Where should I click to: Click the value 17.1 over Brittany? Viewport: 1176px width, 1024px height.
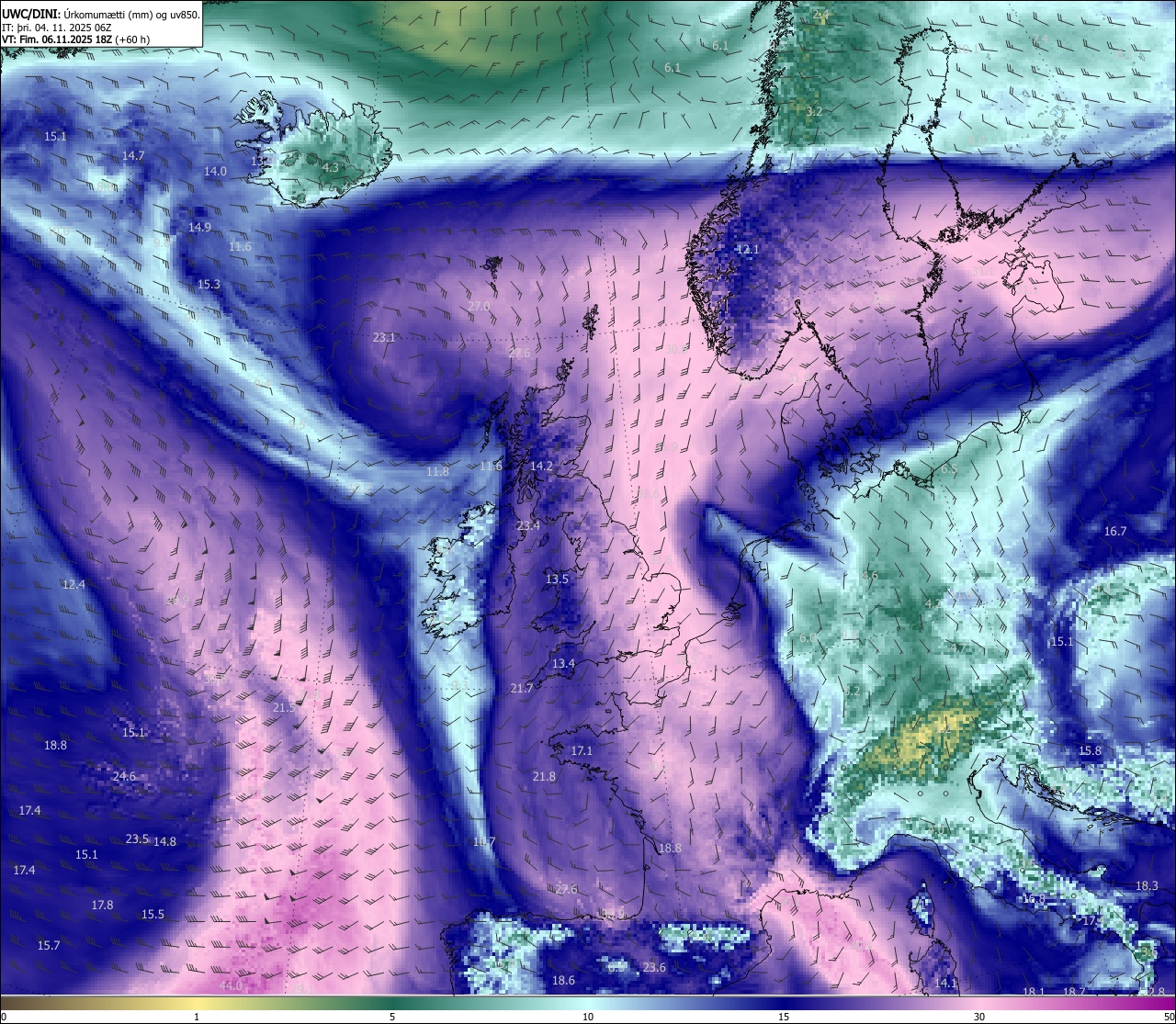tap(582, 750)
